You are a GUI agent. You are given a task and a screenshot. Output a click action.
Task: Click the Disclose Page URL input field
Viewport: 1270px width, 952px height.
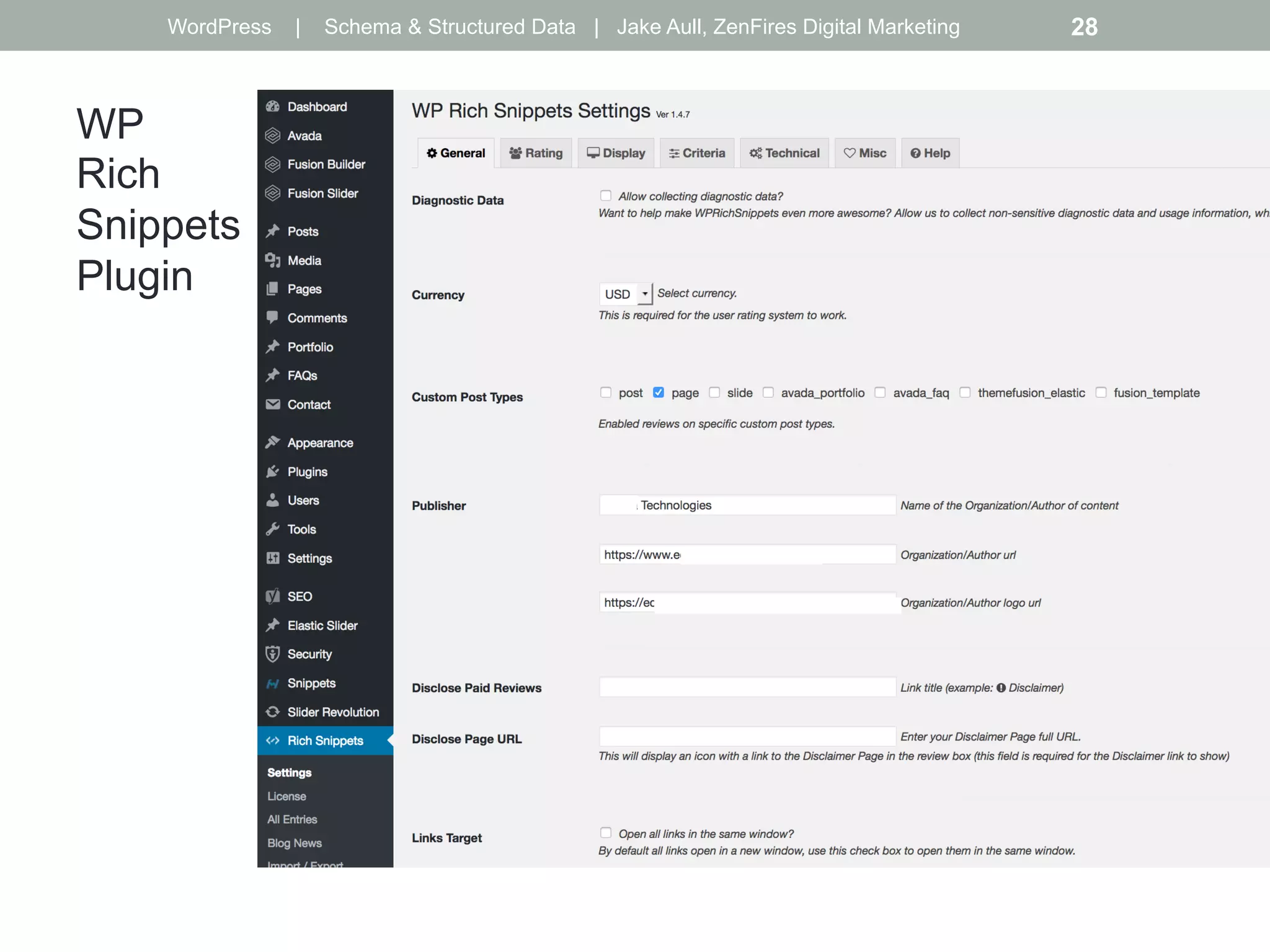pos(747,736)
